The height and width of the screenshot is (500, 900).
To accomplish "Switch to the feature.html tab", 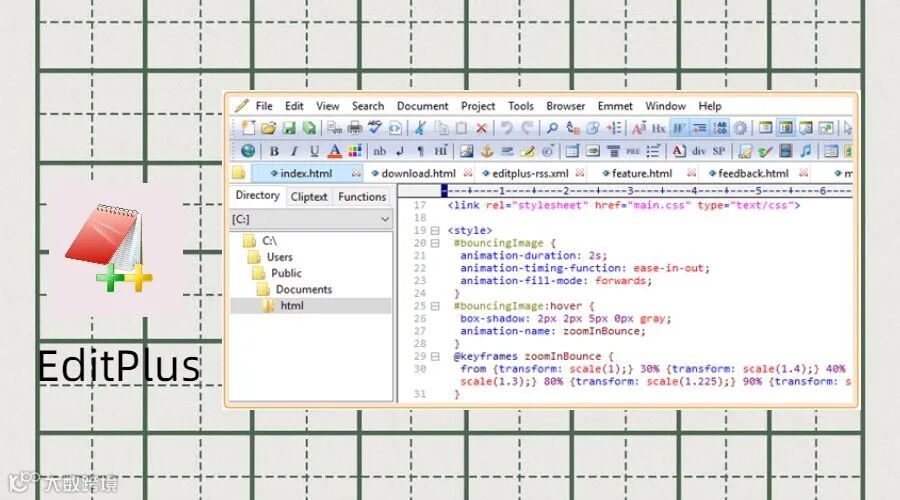I will 642,173.
